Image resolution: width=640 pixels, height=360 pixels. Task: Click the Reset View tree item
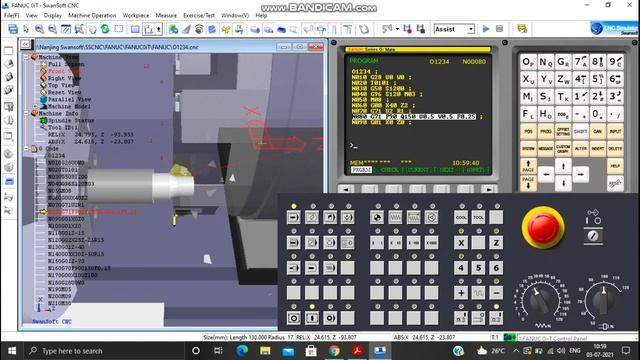(x=64, y=92)
